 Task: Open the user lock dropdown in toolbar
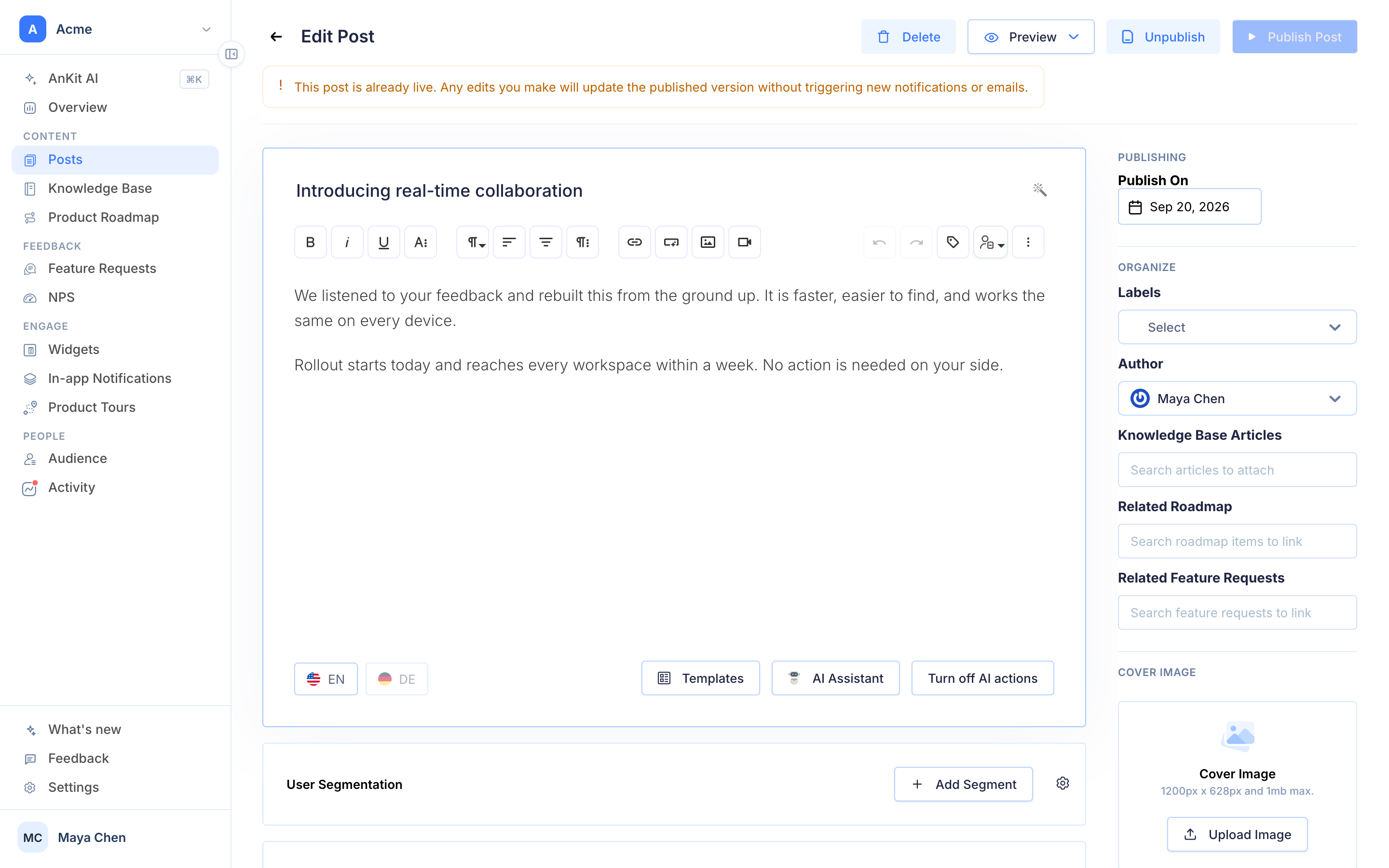click(x=991, y=242)
